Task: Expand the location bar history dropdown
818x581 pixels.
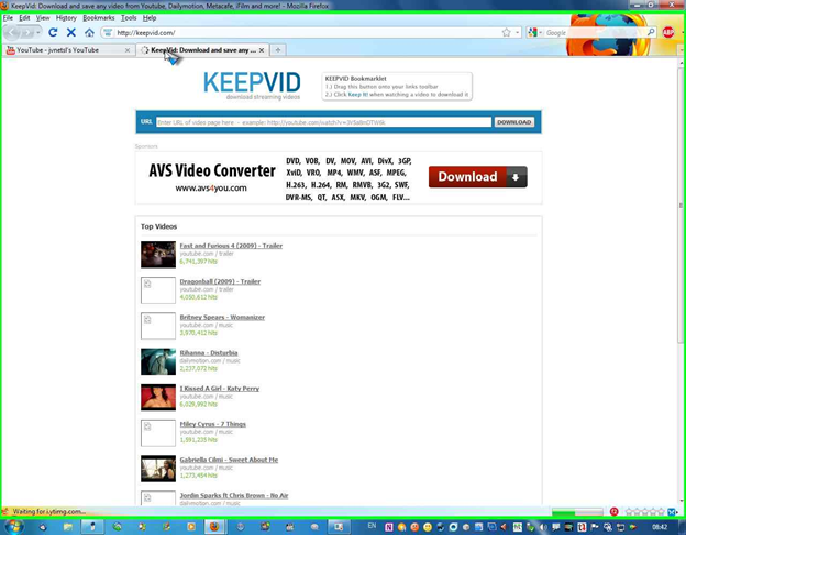Action: point(518,33)
